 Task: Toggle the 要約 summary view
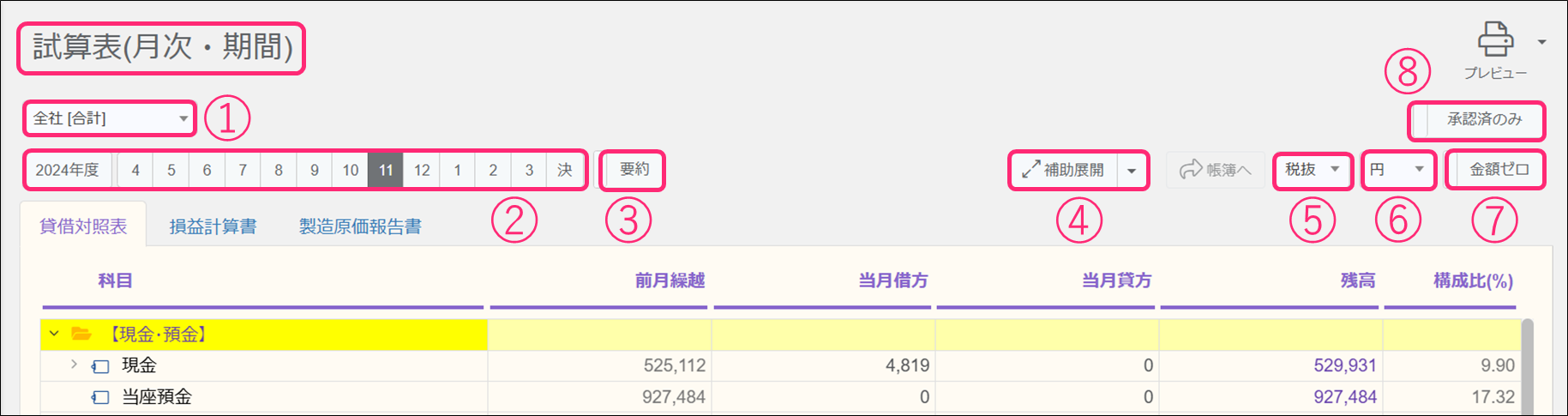click(x=633, y=170)
